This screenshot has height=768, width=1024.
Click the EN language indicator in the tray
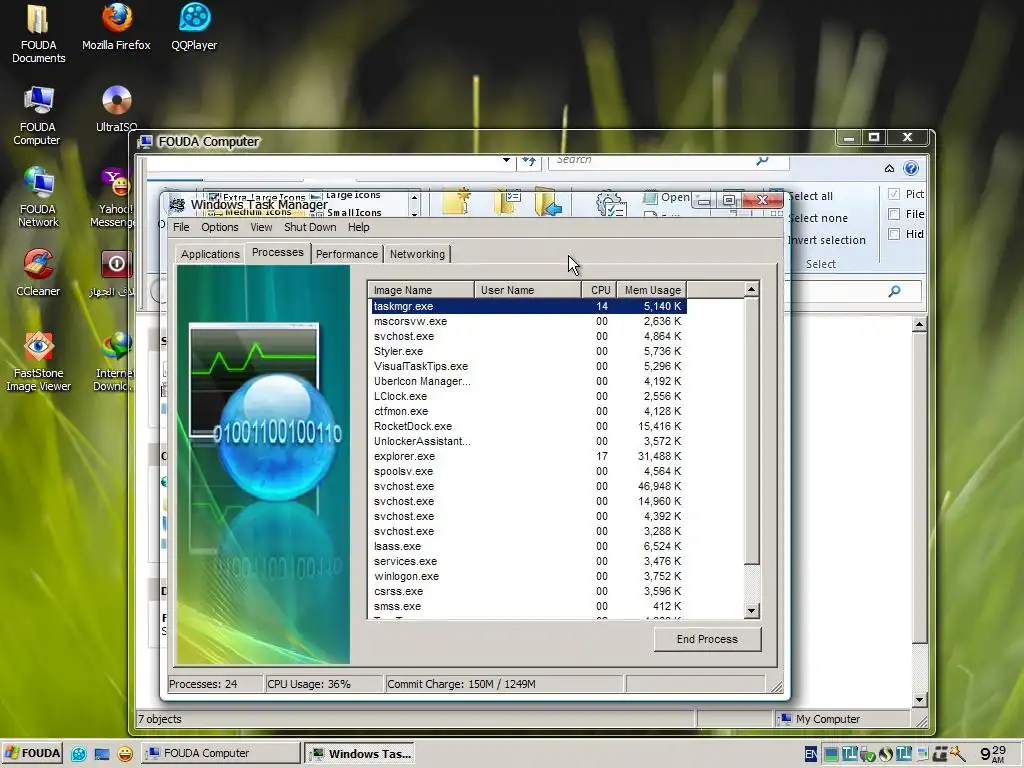(810, 754)
